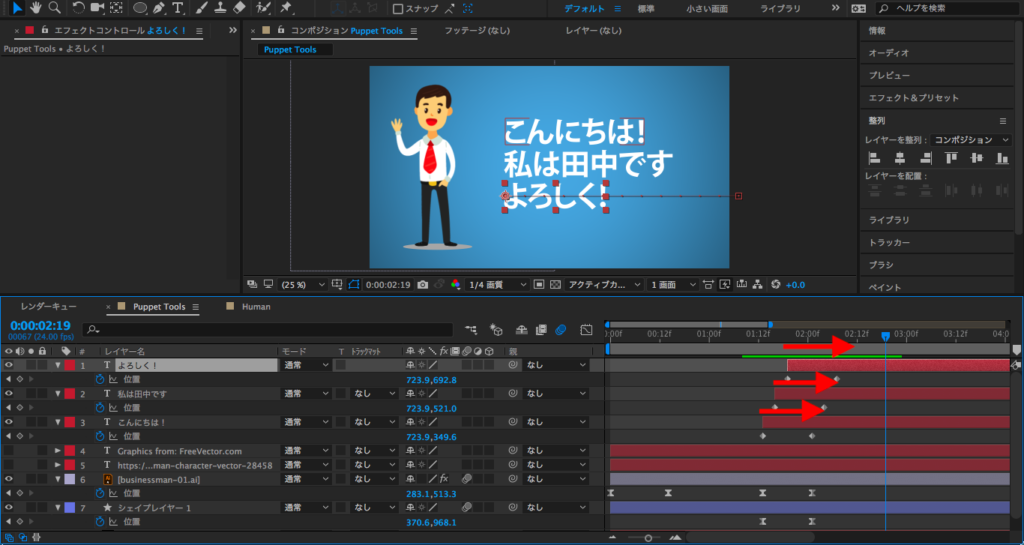Click the red label color of layer 1
The image size is (1024, 545).
pyautogui.click(x=69, y=366)
